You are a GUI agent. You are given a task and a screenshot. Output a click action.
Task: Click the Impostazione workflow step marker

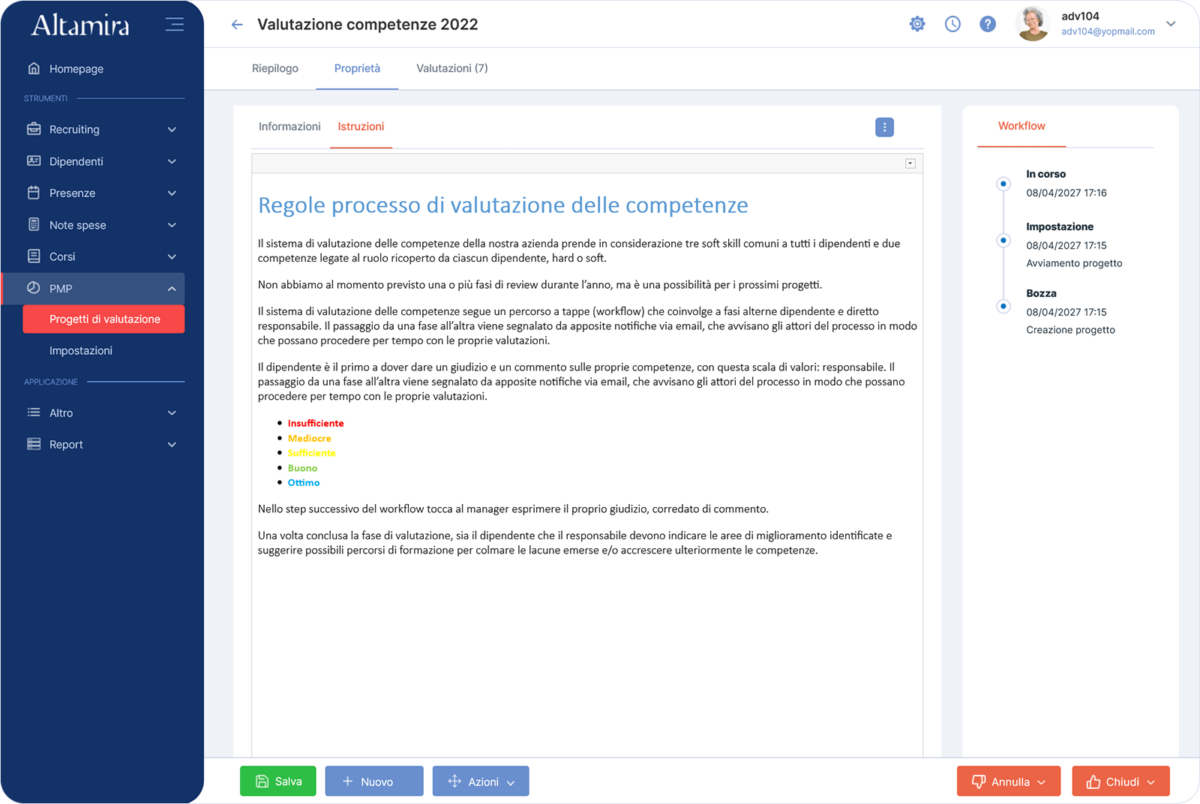[1003, 241]
